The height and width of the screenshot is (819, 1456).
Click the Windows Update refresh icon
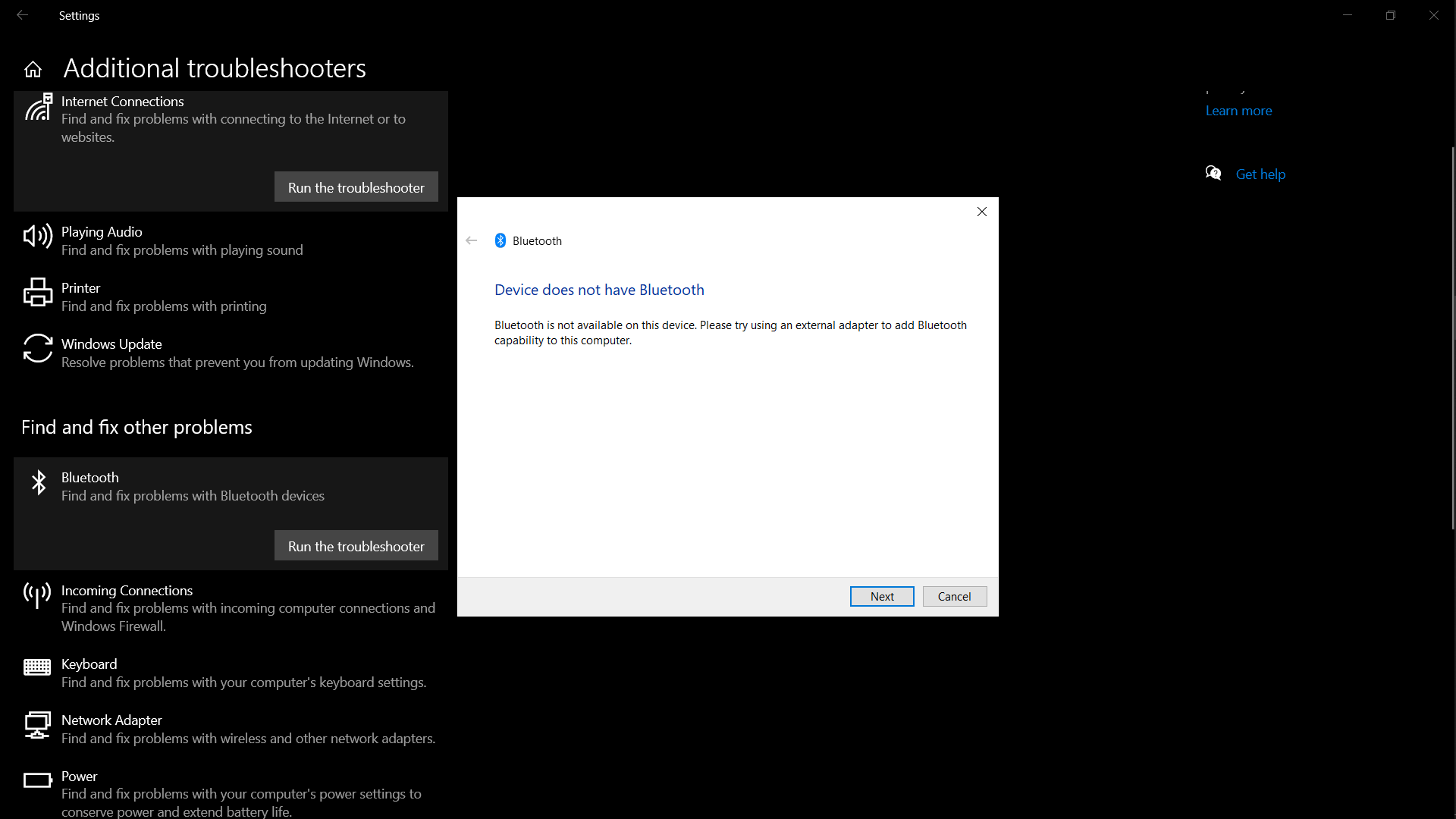(x=38, y=349)
